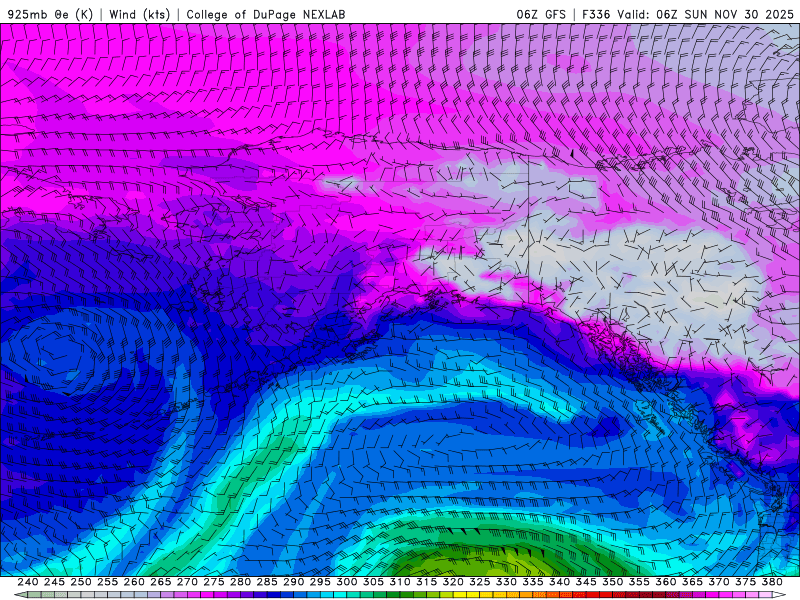Click the 355 color scale label
Viewport: 800px width, 600px height.
639,582
